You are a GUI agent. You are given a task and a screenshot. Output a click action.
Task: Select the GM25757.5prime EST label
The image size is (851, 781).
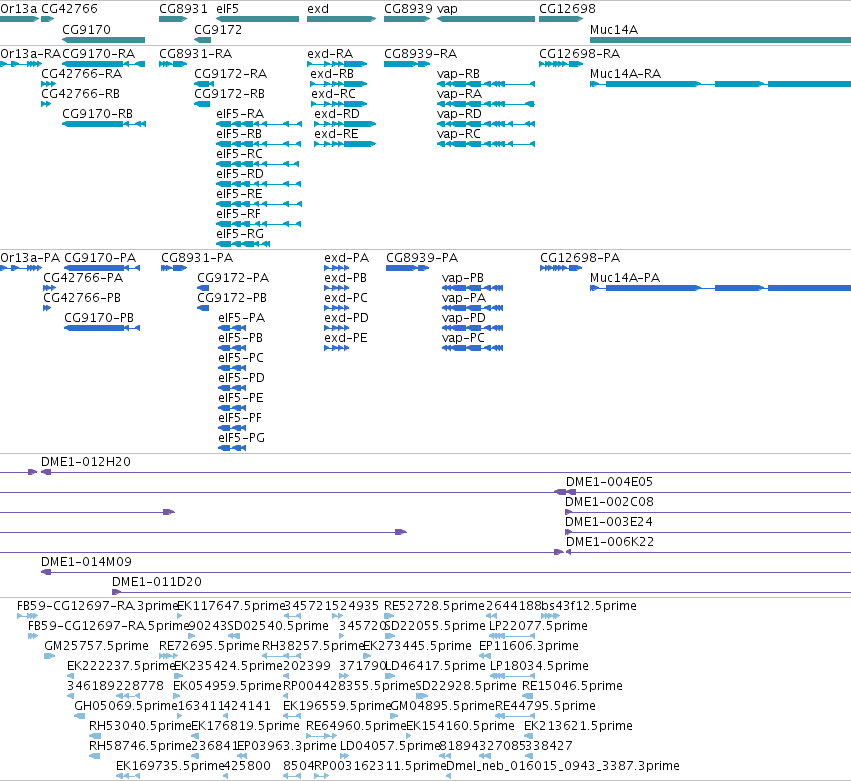pyautogui.click(x=96, y=645)
